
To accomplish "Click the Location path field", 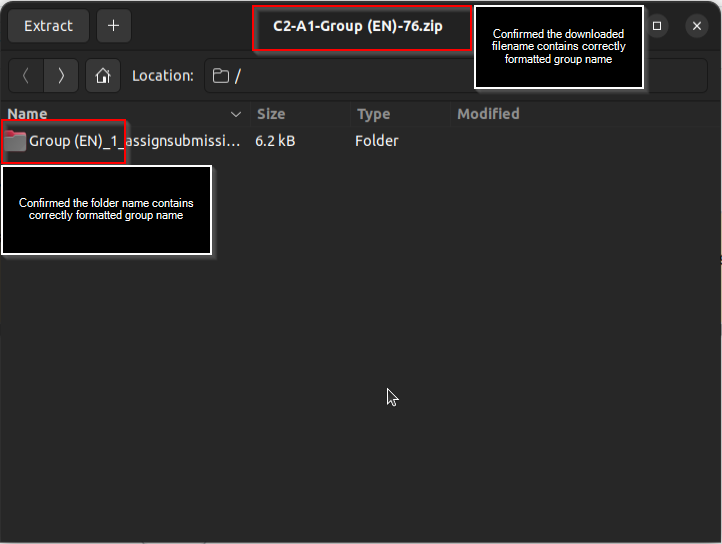I will click(456, 76).
